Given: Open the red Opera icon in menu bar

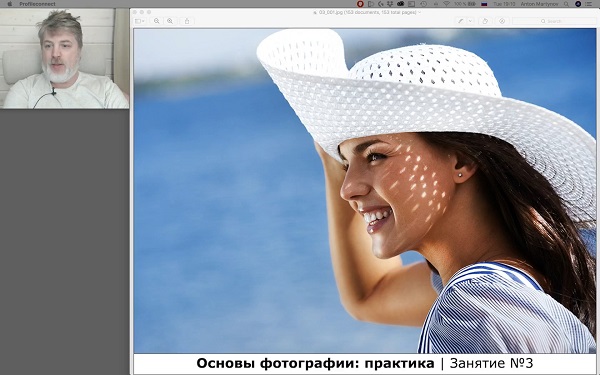Looking at the screenshot, I should (x=360, y=4).
